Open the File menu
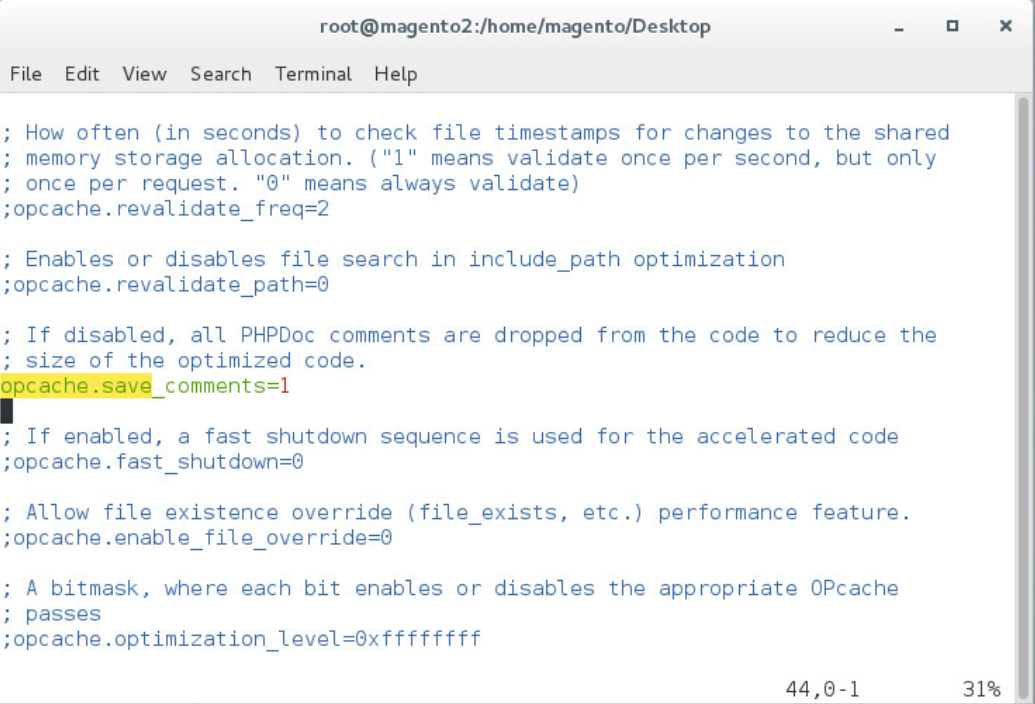Image resolution: width=1035 pixels, height=704 pixels. click(25, 74)
